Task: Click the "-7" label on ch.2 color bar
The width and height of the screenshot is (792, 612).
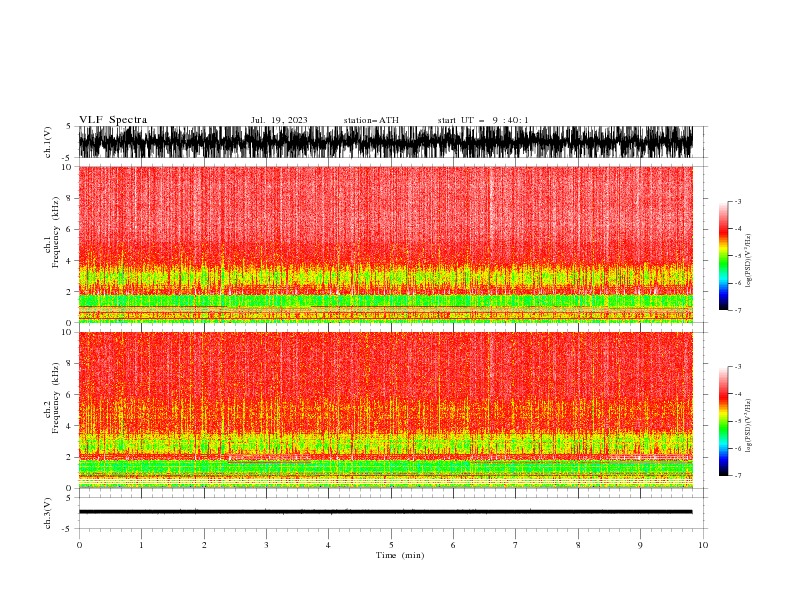Action: pos(737,475)
